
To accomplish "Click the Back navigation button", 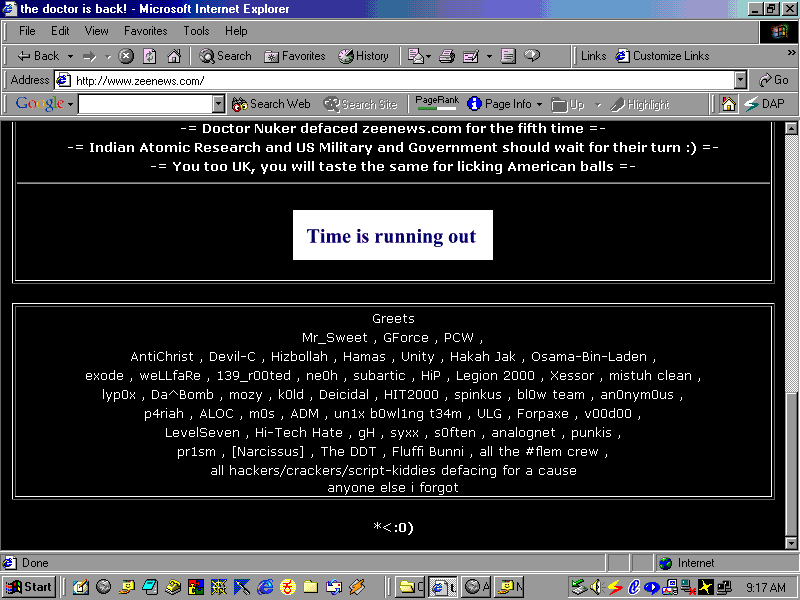I will (x=38, y=56).
